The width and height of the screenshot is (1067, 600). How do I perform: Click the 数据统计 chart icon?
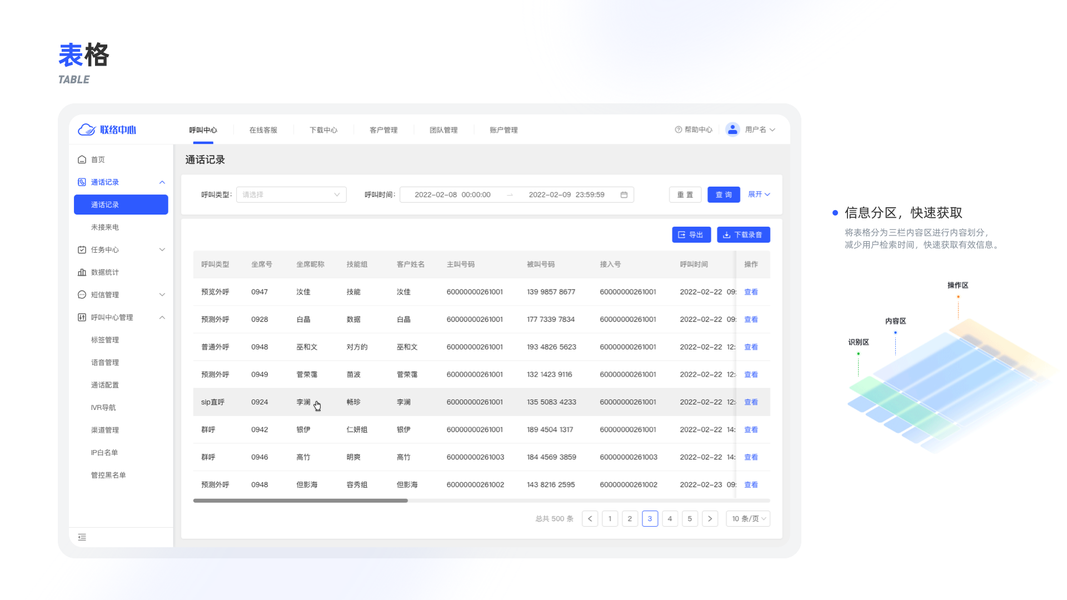click(82, 272)
